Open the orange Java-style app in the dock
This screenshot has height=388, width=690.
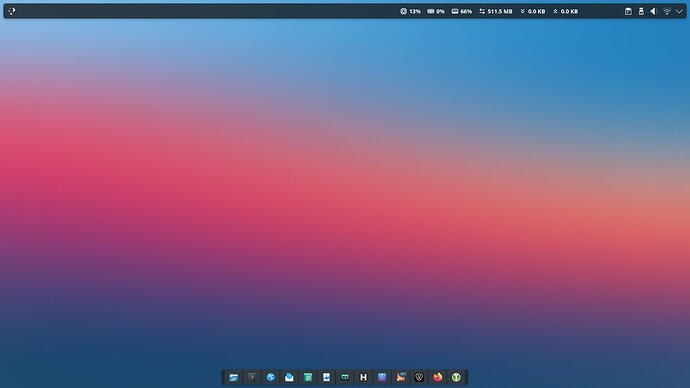click(x=400, y=377)
